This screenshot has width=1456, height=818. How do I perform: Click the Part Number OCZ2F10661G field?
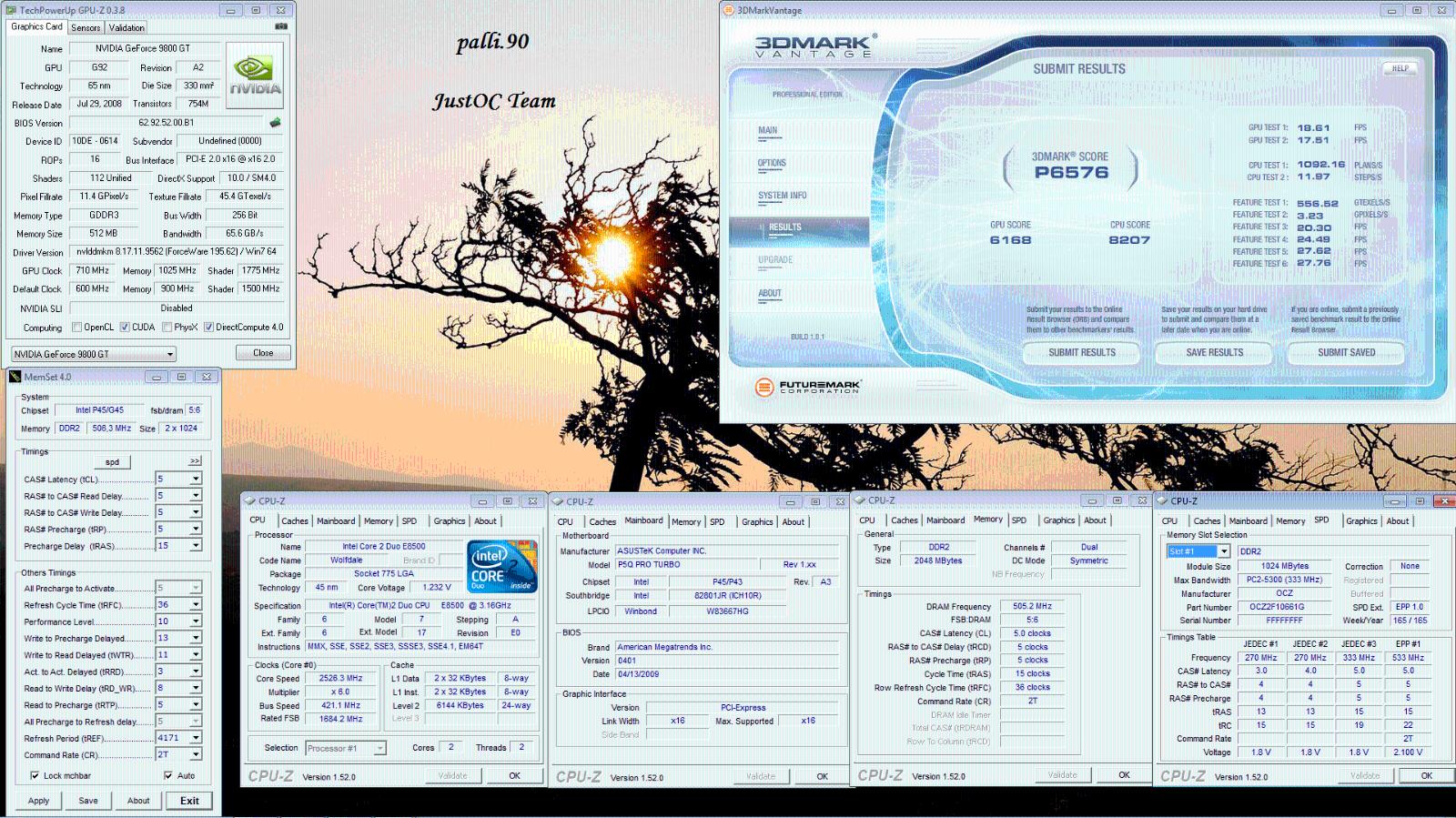[1284, 607]
